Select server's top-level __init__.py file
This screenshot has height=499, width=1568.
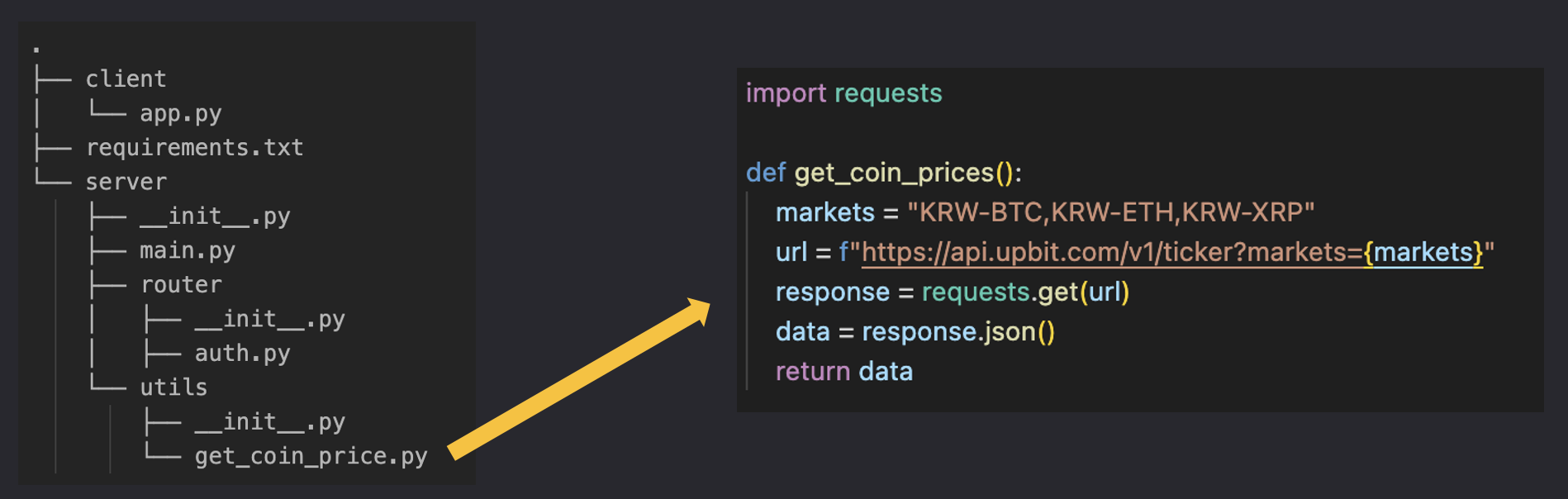(215, 216)
